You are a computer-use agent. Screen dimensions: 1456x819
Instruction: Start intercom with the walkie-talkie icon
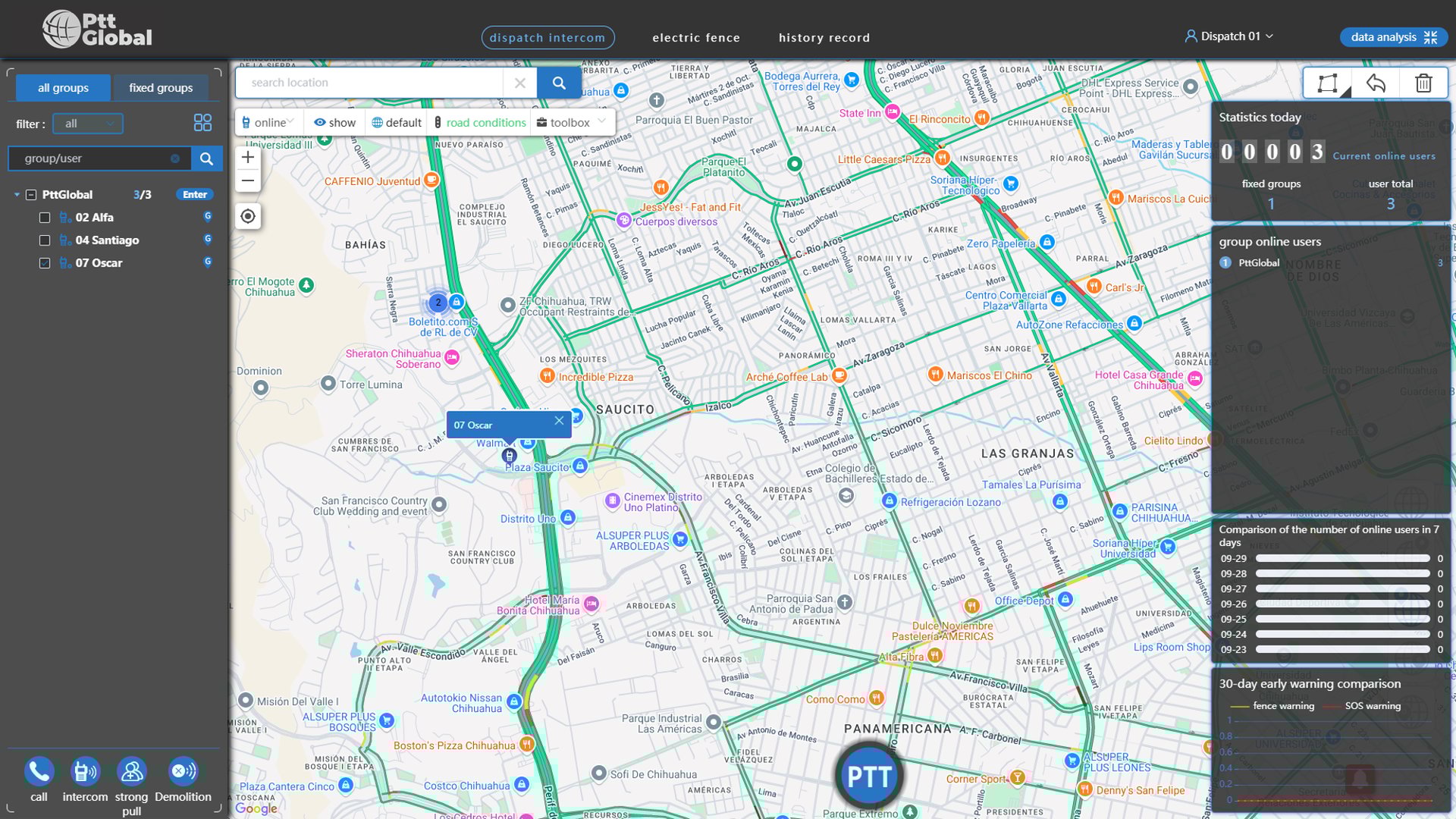85,771
